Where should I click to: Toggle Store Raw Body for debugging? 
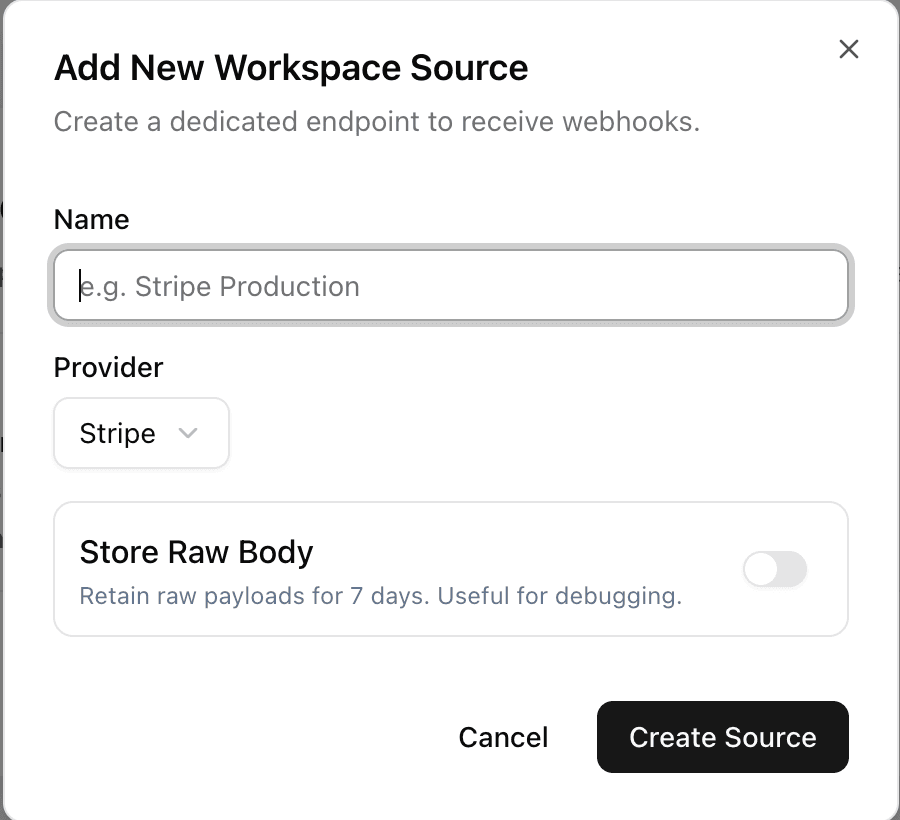click(775, 568)
